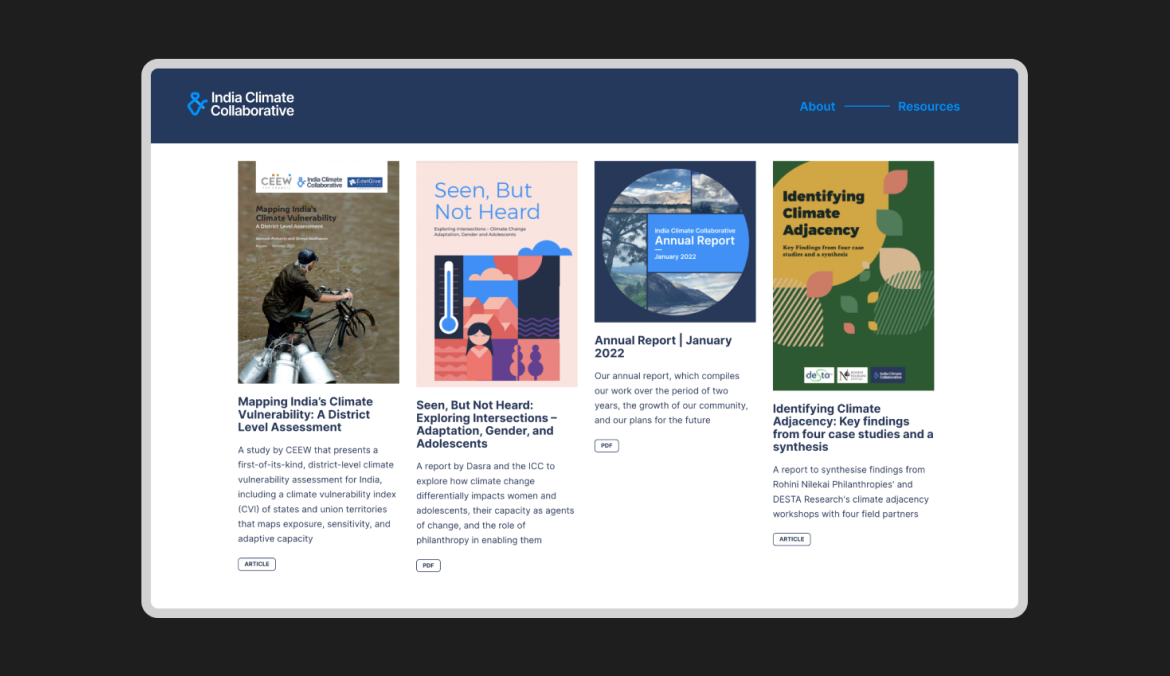1170x676 pixels.
Task: Open the Mapping India's Climate Vulnerability cover image
Action: [x=319, y=272]
